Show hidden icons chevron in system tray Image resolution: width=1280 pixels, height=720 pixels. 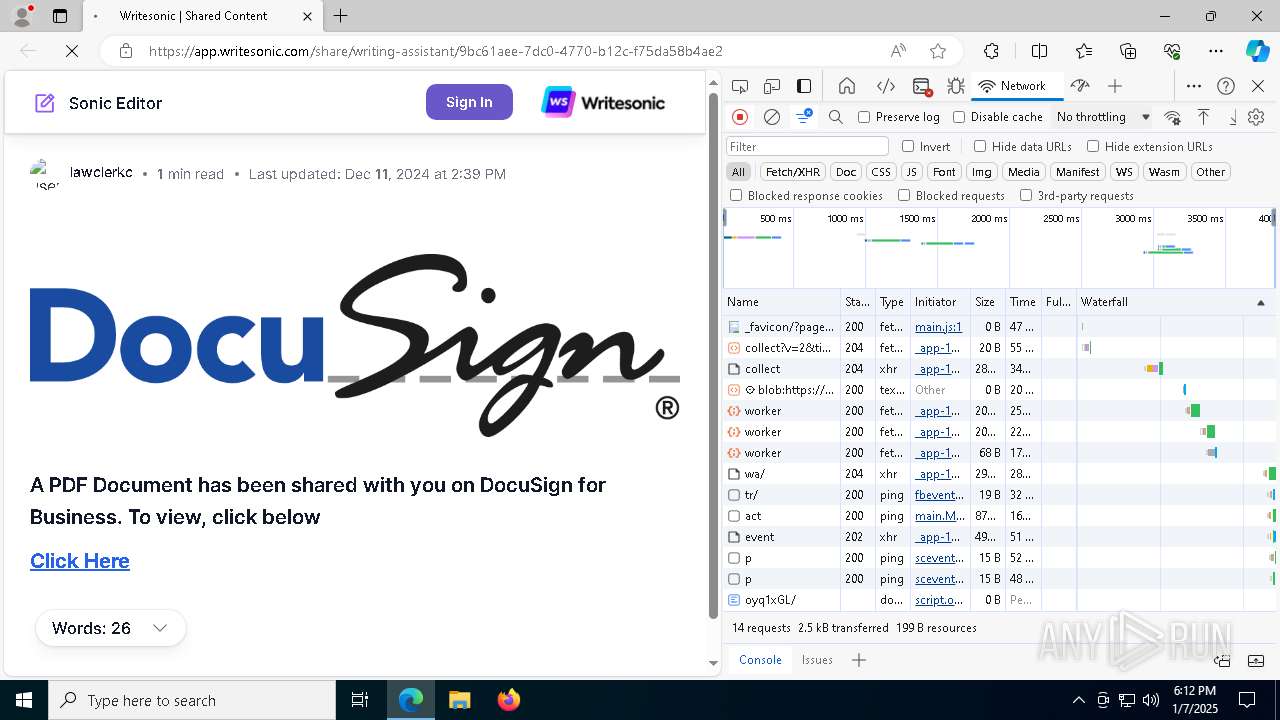click(x=1078, y=700)
